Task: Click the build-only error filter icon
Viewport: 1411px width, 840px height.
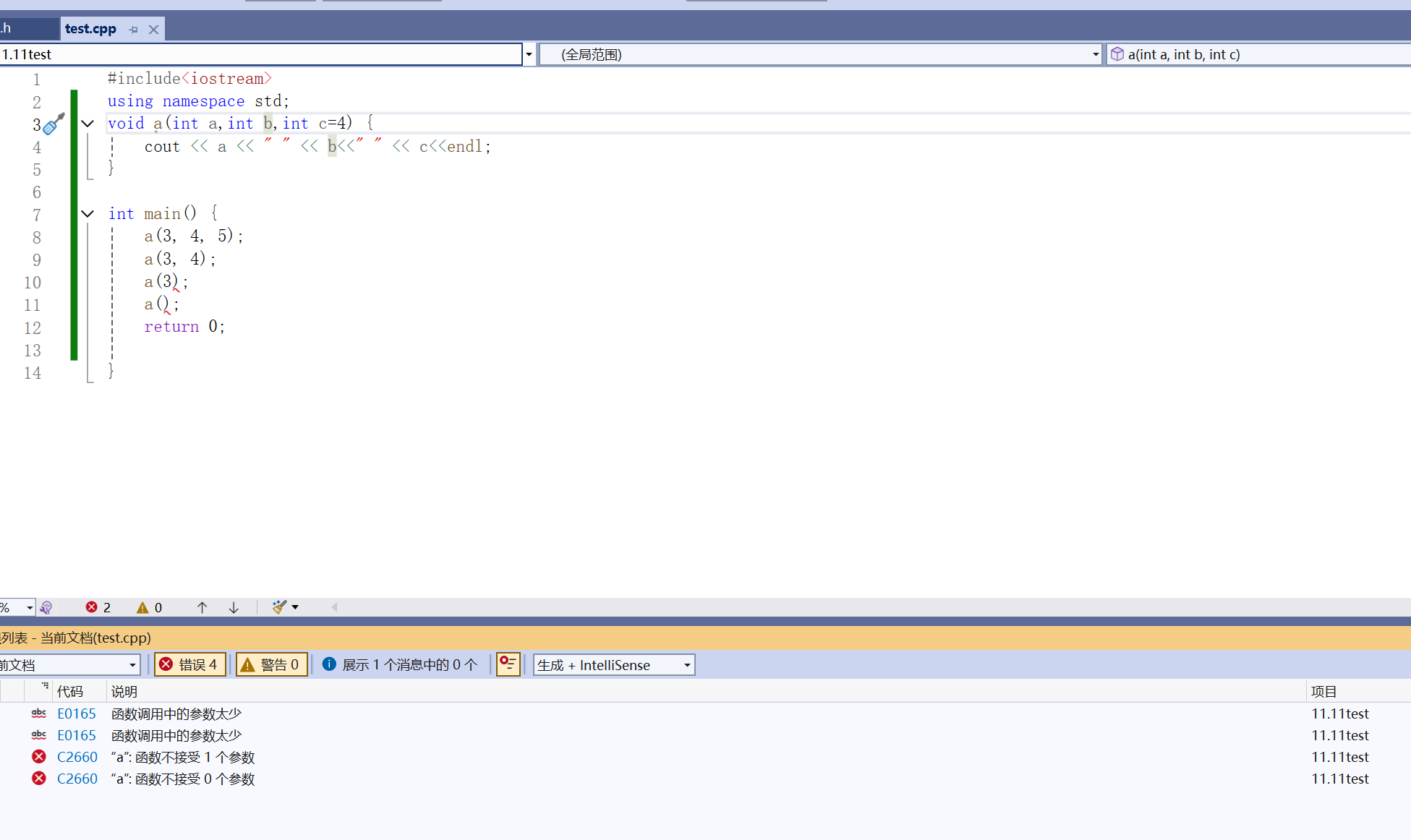Action: tap(508, 664)
